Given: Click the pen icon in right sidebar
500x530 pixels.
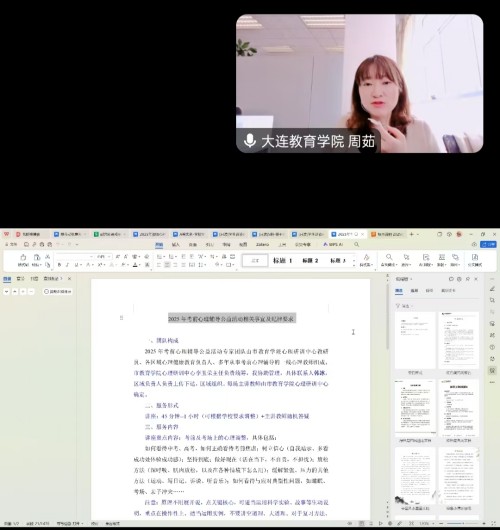Looking at the screenshot, I should click(493, 289).
